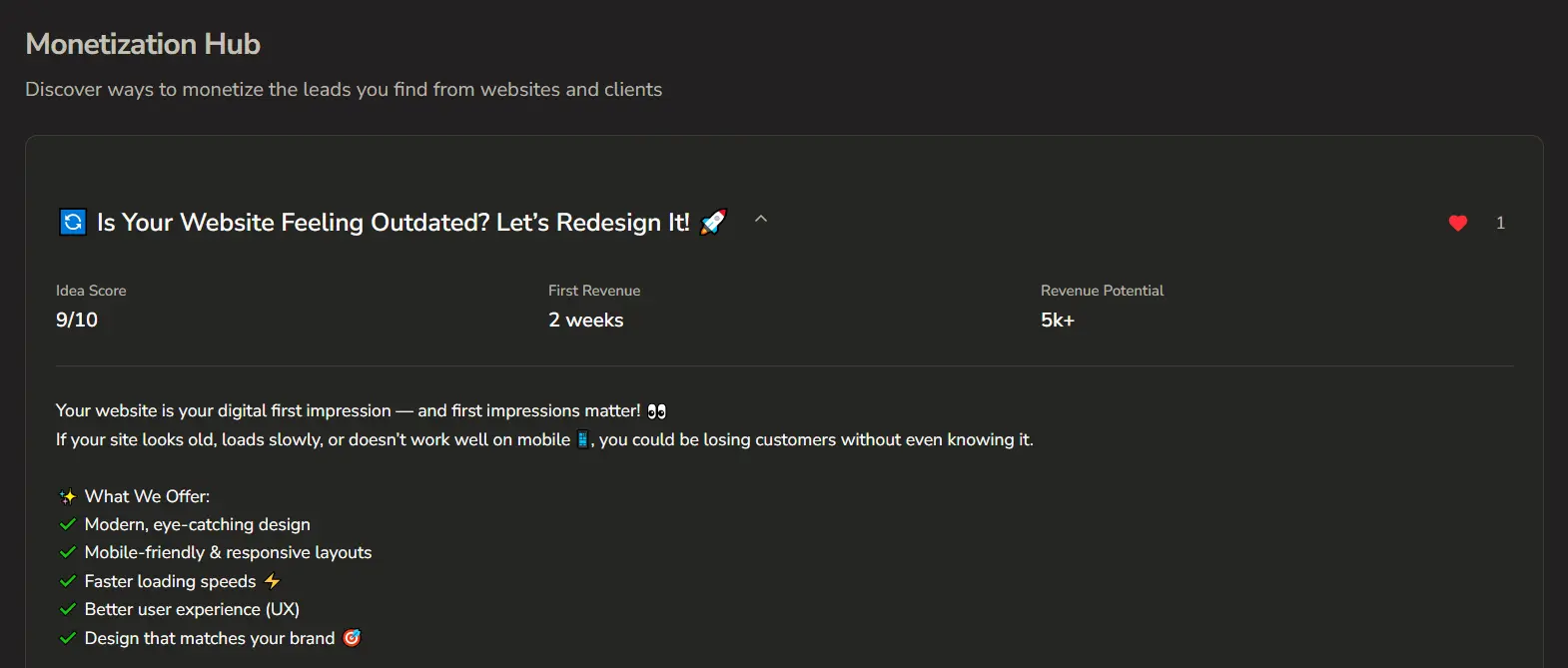Click the 'Monetization Hub' page heading
The height and width of the screenshot is (668, 1568).
(x=143, y=44)
